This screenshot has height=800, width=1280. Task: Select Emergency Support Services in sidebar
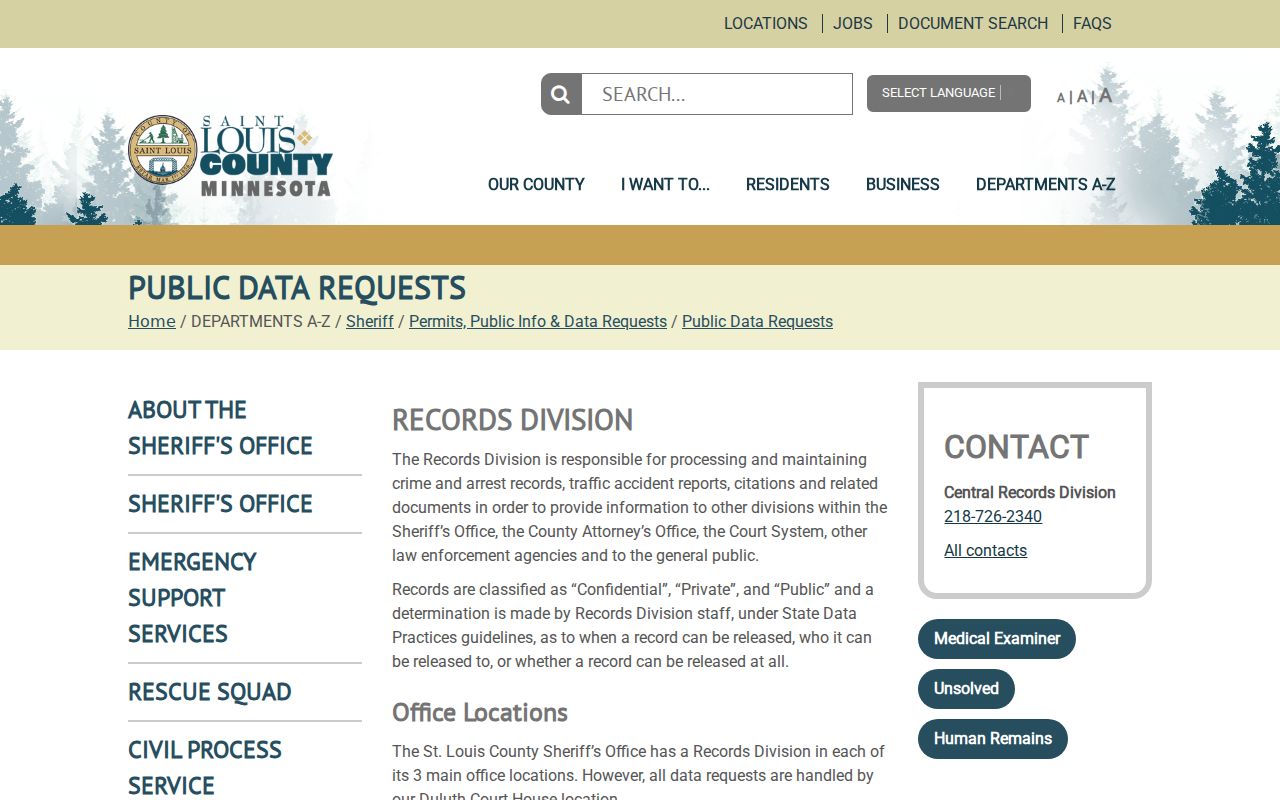(x=192, y=598)
